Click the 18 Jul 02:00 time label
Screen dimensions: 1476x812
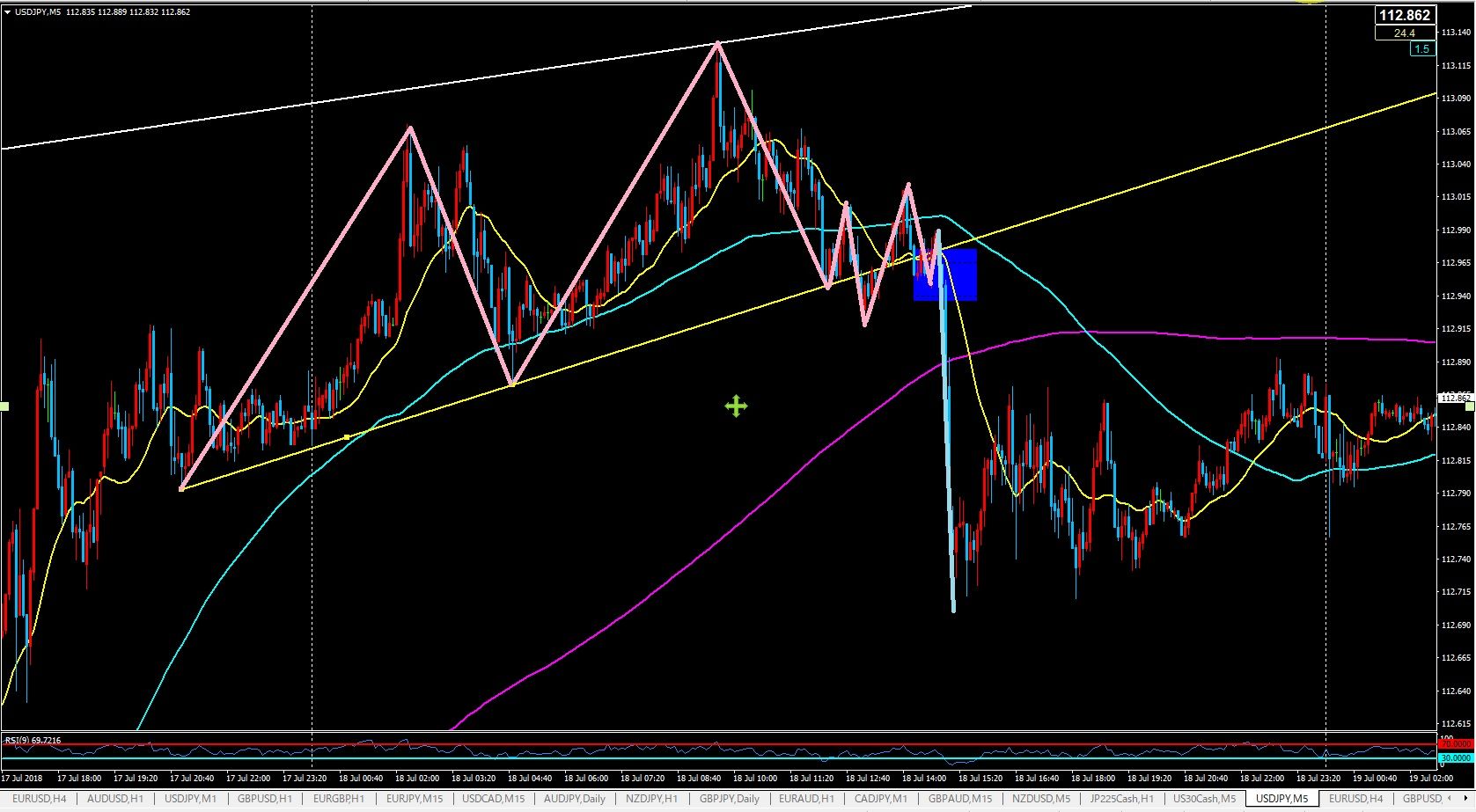pyautogui.click(x=417, y=779)
